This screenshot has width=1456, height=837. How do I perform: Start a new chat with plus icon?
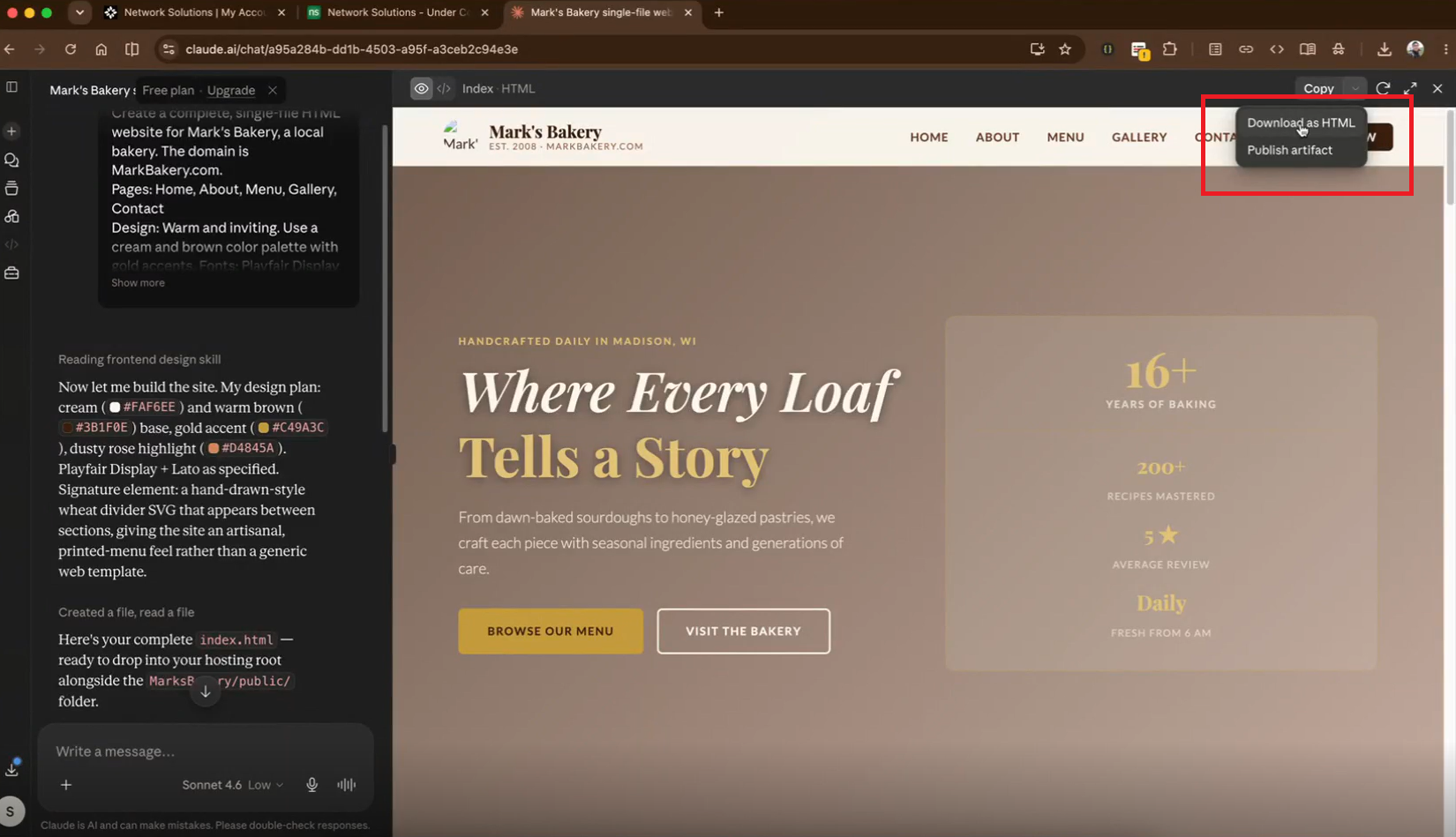pyautogui.click(x=11, y=131)
